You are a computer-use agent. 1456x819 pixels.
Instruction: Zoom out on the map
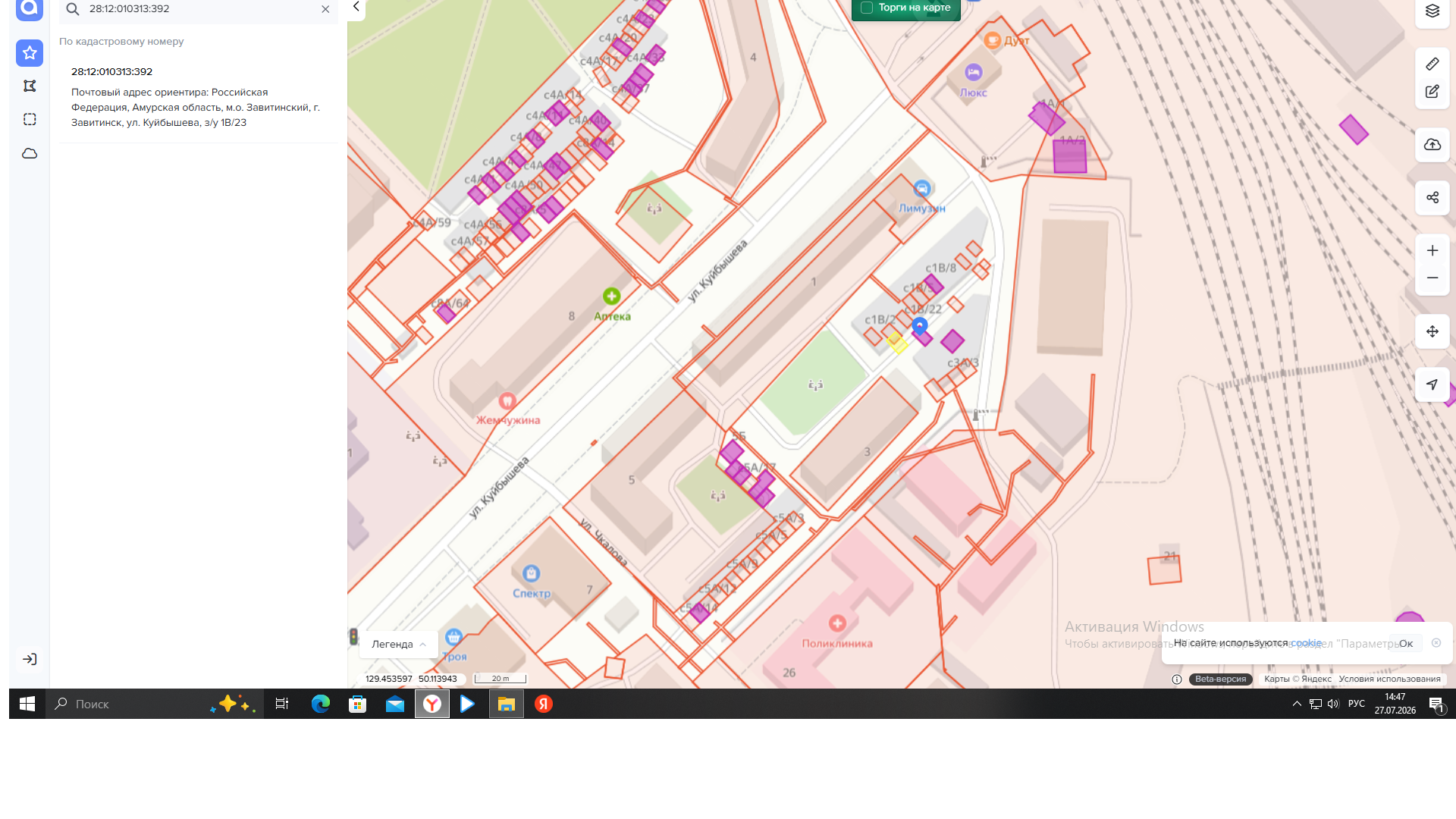click(1432, 278)
